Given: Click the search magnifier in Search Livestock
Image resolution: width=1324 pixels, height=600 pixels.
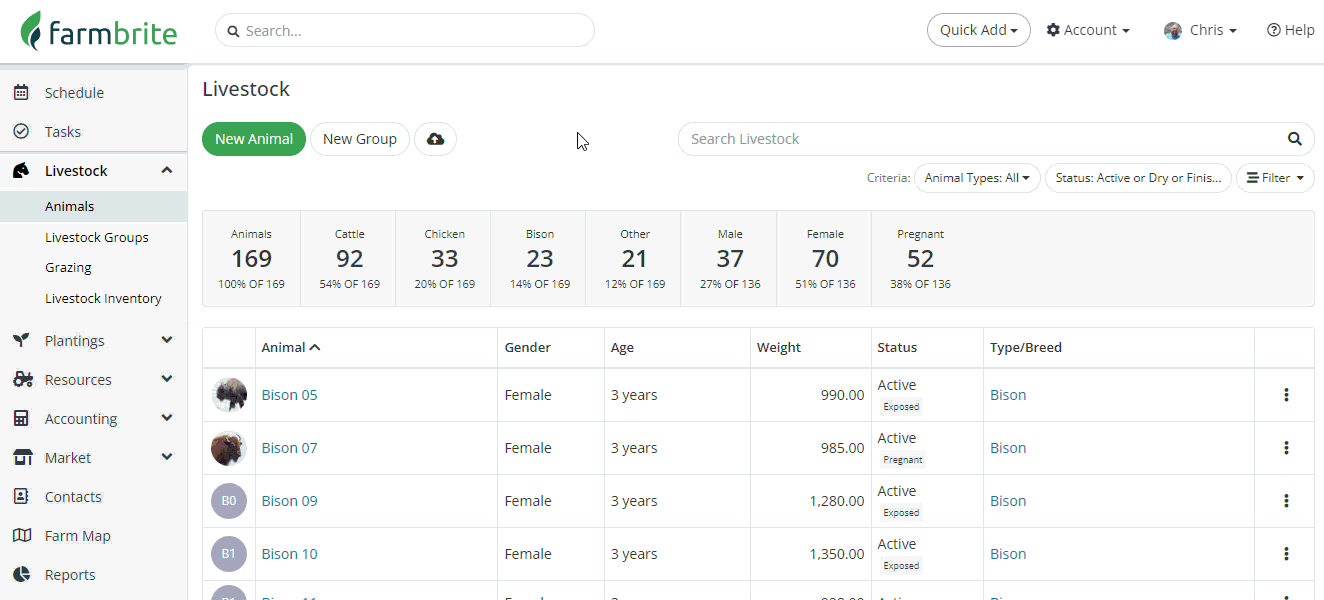Looking at the screenshot, I should 1294,139.
